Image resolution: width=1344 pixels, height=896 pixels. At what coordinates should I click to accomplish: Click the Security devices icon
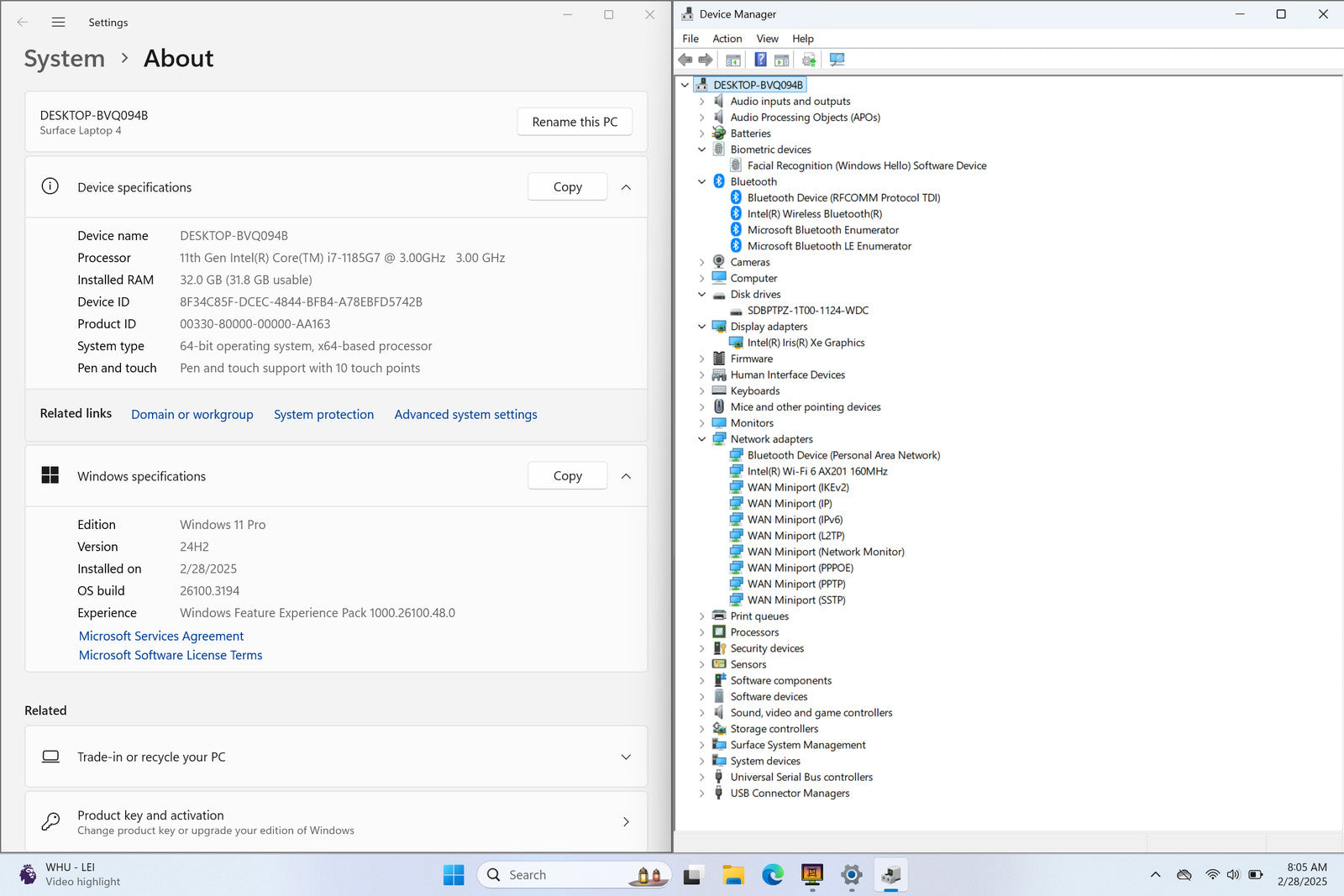(719, 648)
